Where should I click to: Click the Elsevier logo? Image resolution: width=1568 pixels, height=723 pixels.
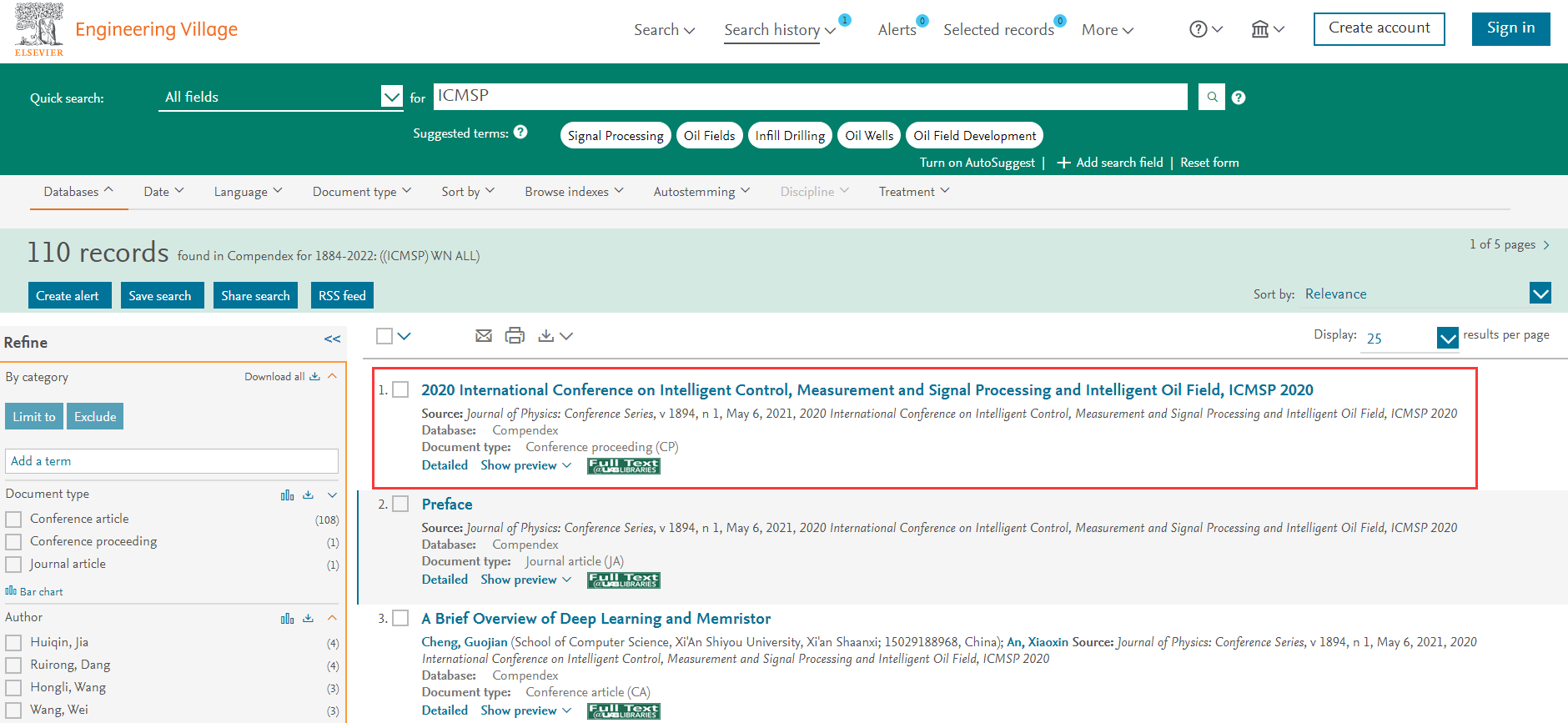point(39,30)
